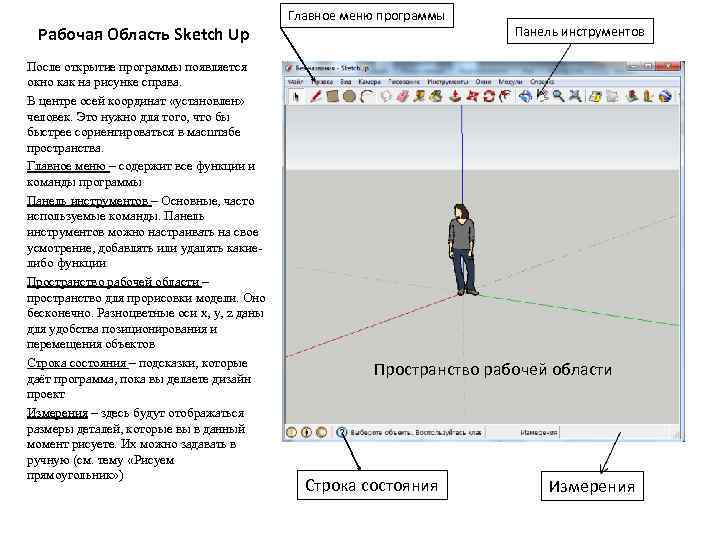Viewport: 720px width, 540px height.
Task: Close the SketchUp window
Action: pyautogui.click(x=668, y=67)
